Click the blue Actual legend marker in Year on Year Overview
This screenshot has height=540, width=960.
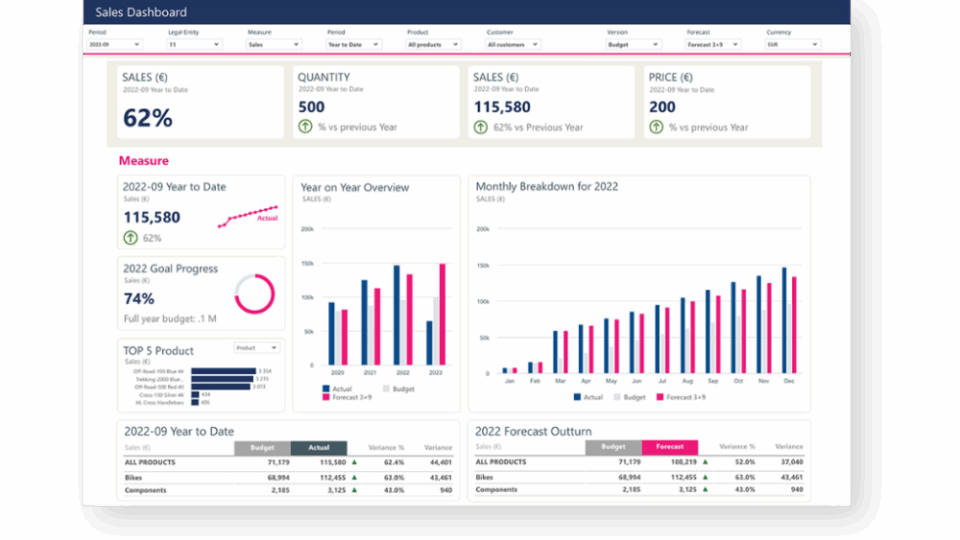[326, 388]
